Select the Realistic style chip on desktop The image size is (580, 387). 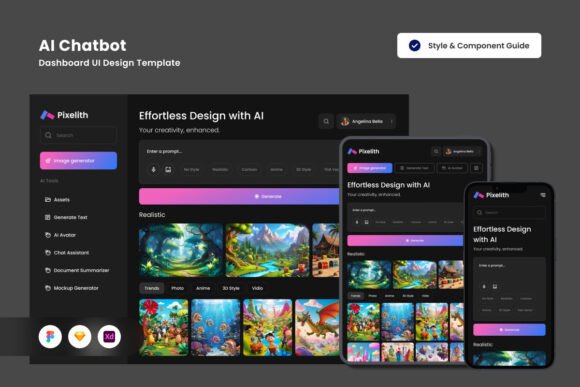click(220, 169)
